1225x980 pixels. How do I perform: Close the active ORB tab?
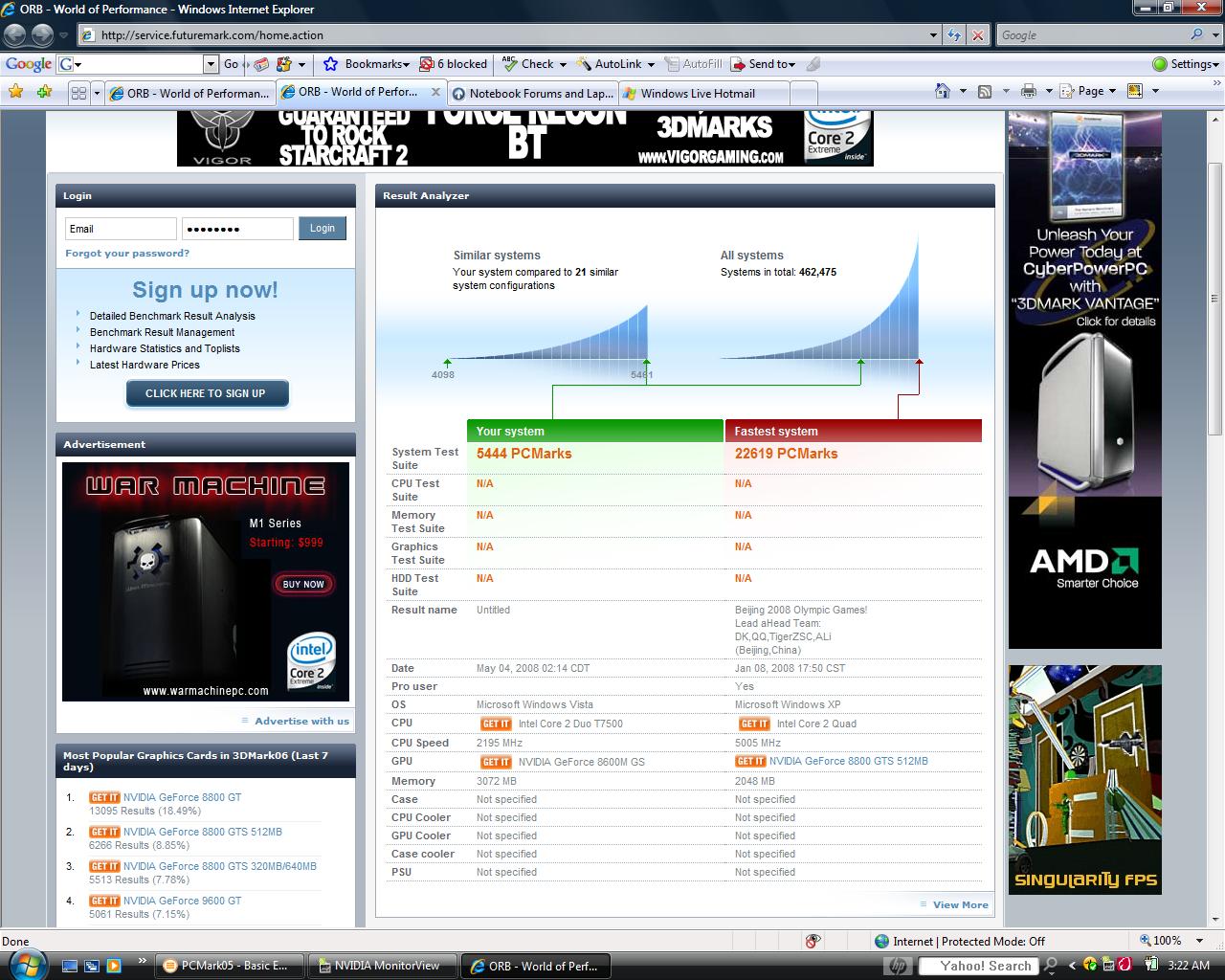(x=435, y=92)
